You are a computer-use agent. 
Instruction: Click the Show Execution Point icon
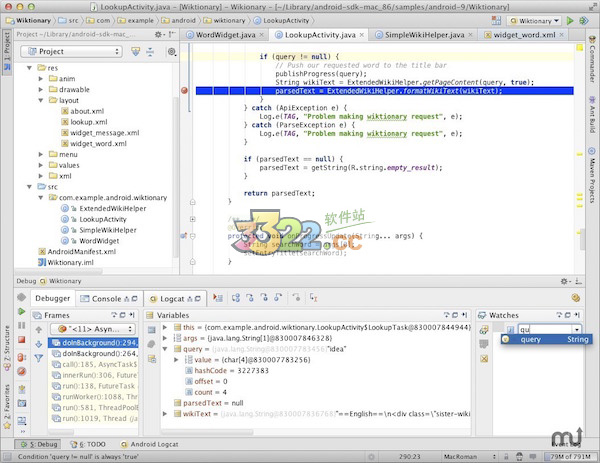[216, 297]
